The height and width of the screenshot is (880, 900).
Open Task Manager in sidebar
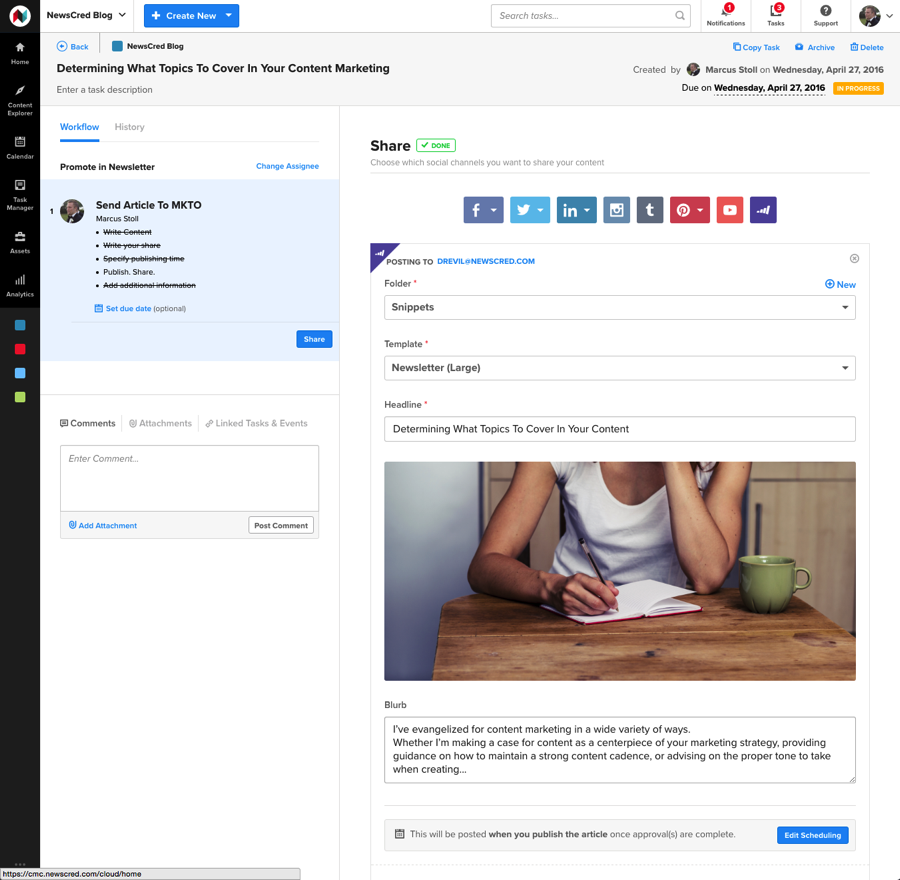20,195
